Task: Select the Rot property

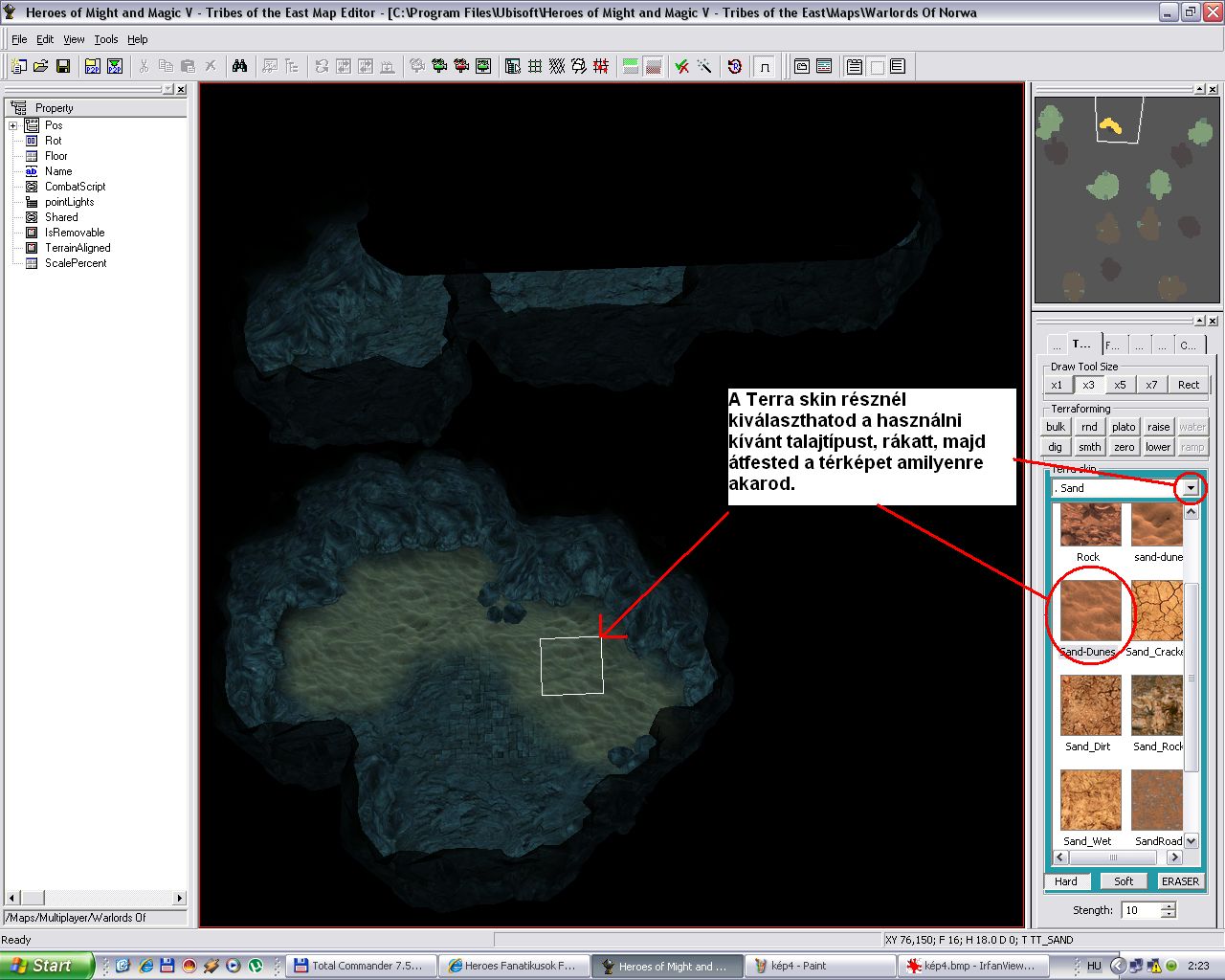Action: pos(53,141)
